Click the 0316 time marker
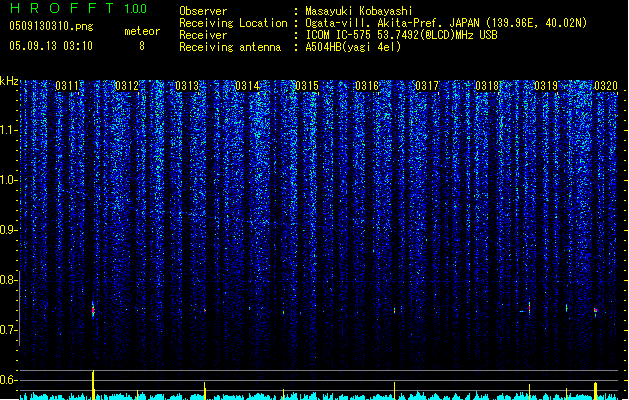 pyautogui.click(x=367, y=86)
